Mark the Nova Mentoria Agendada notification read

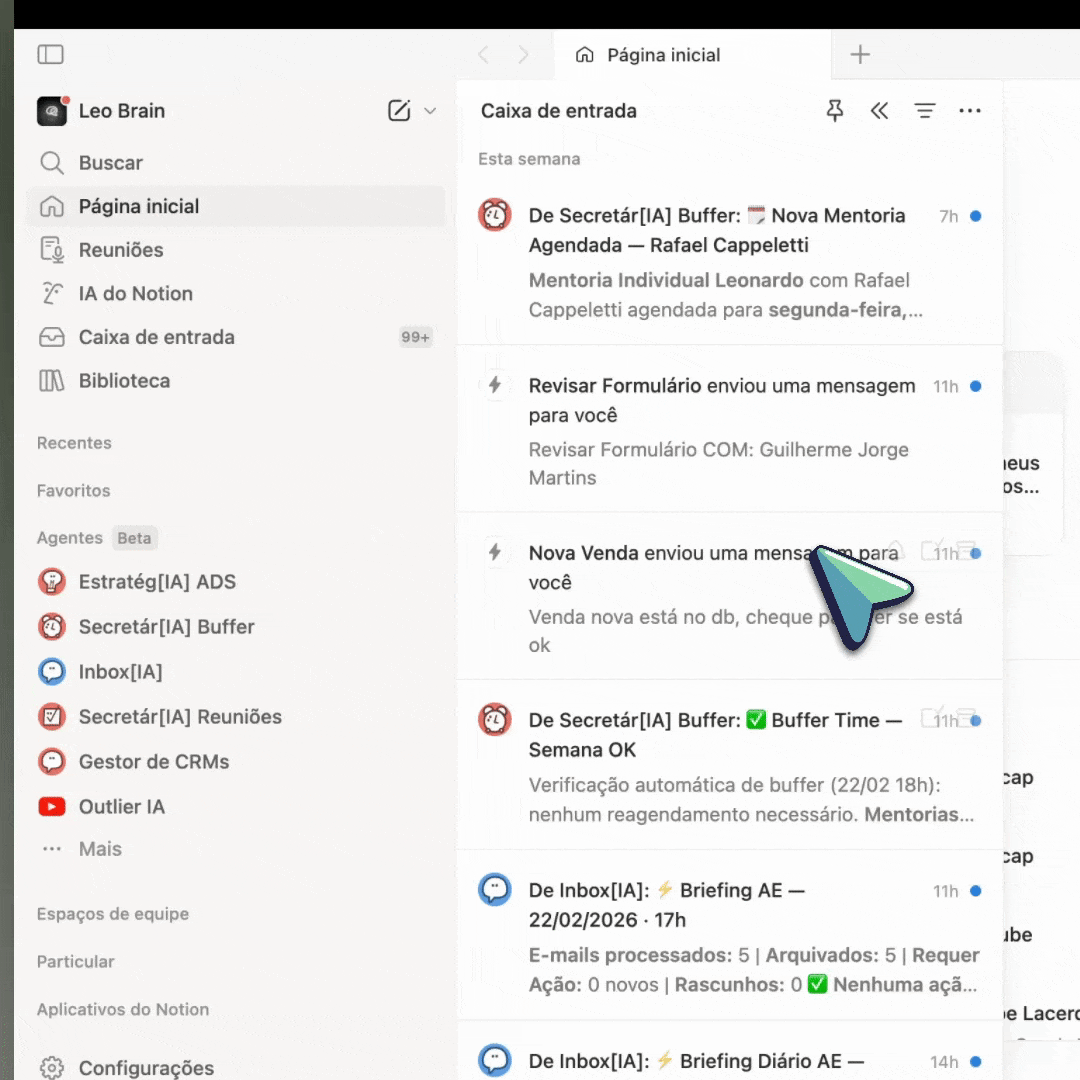coord(975,215)
